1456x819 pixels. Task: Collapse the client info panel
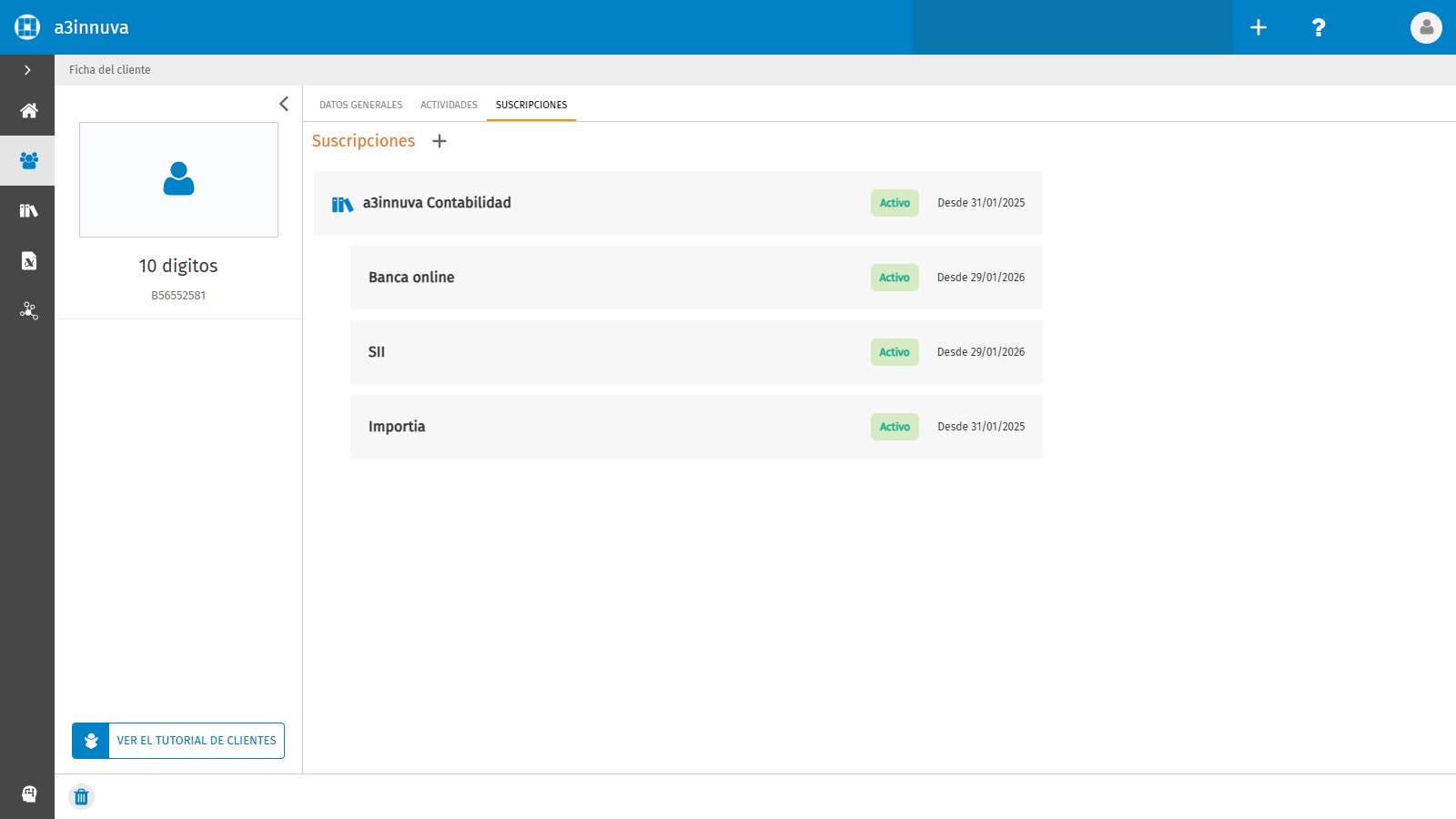[284, 104]
